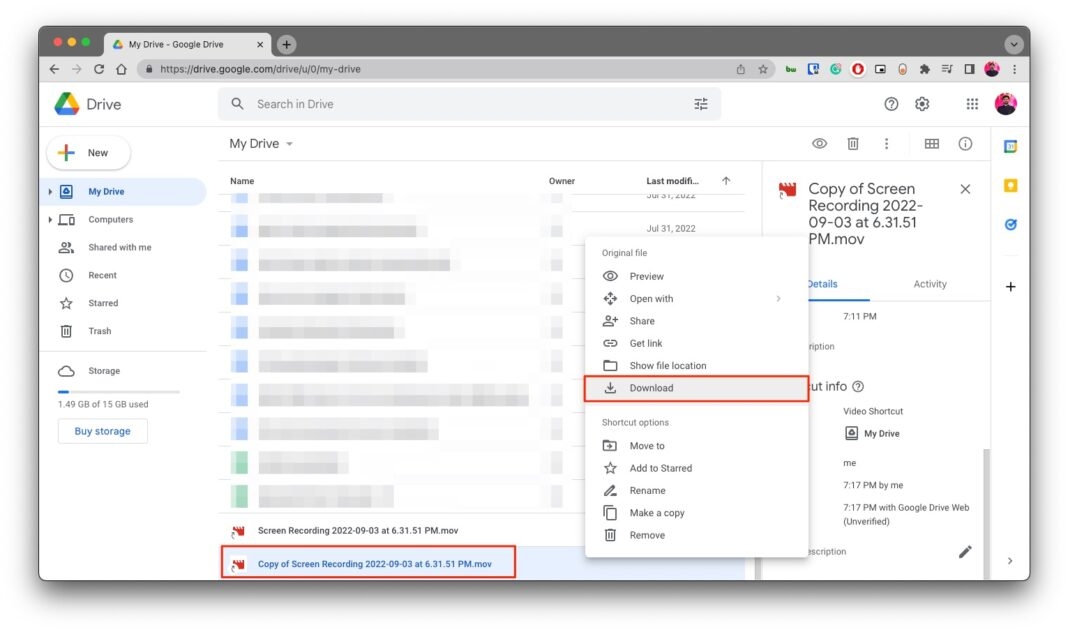Switch to the Activity tab
Screen dimensions: 1068x632
[929, 284]
